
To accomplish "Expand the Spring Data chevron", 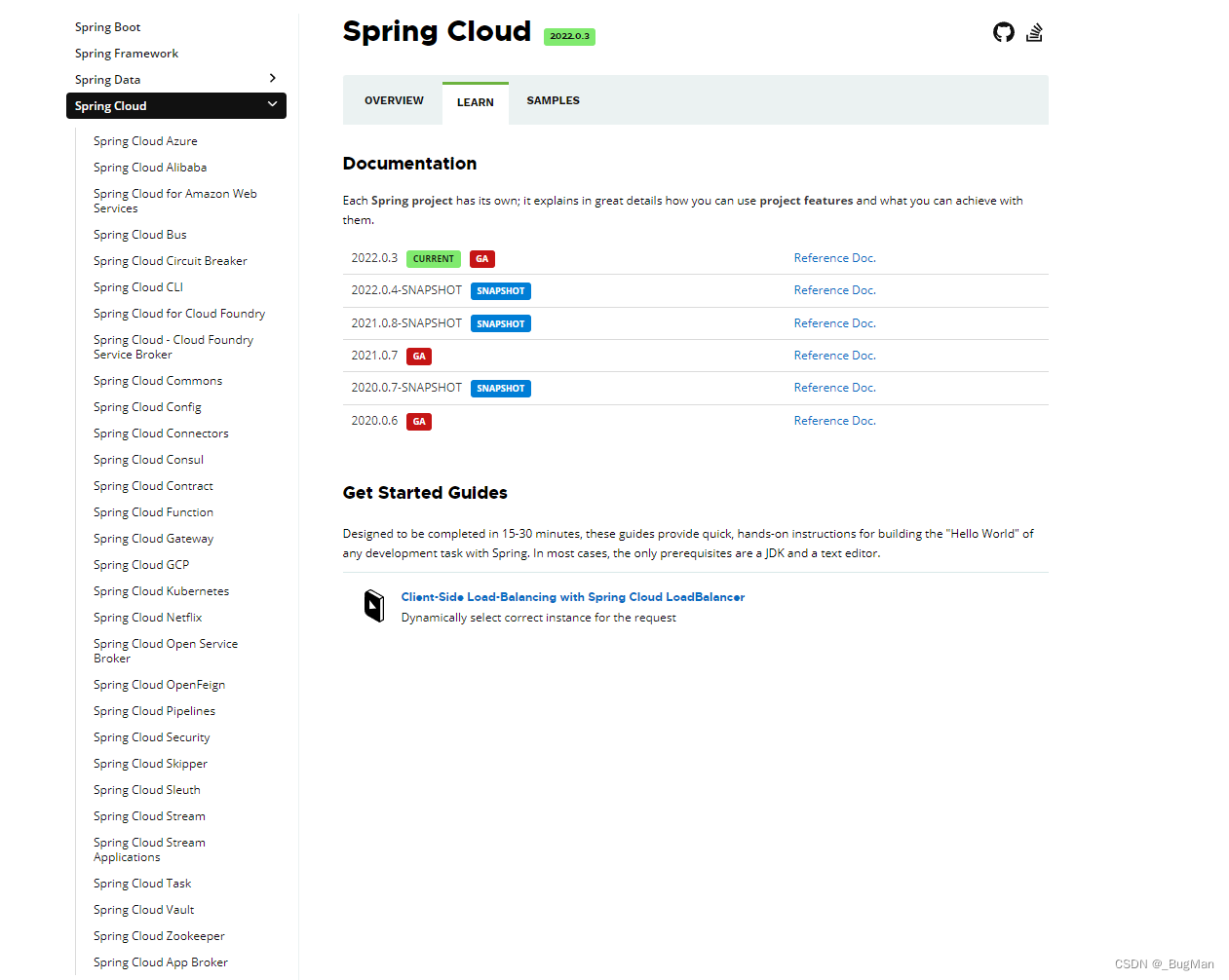I will click(273, 78).
